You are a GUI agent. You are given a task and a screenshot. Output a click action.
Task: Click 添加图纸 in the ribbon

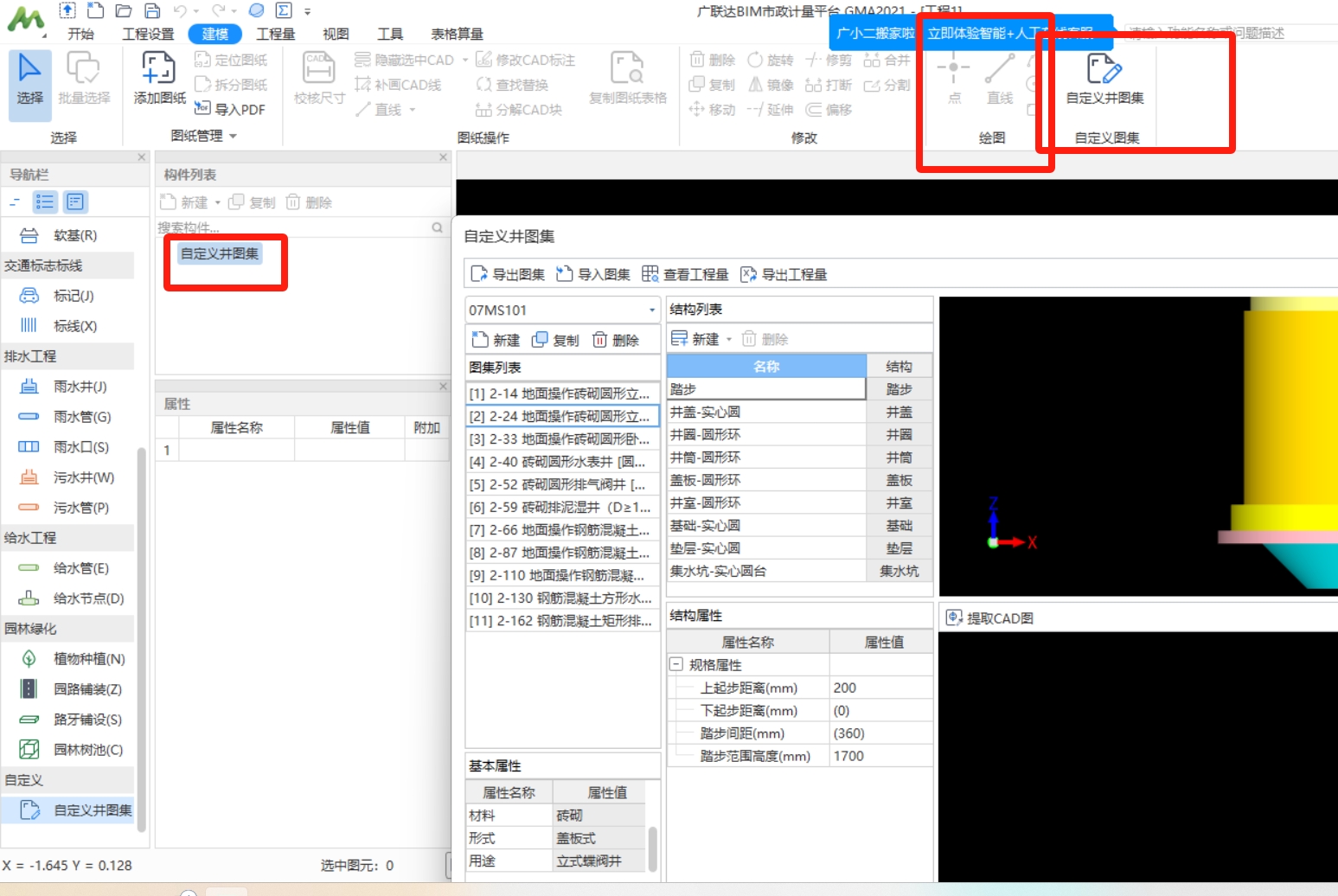pyautogui.click(x=159, y=80)
